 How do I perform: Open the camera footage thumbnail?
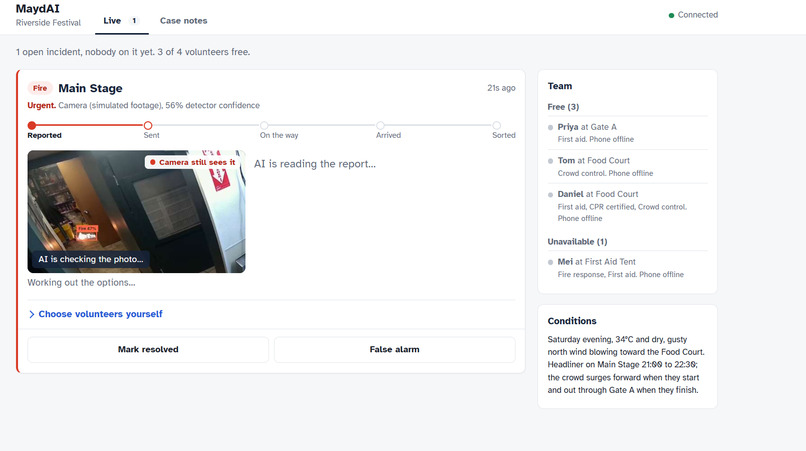point(136,211)
